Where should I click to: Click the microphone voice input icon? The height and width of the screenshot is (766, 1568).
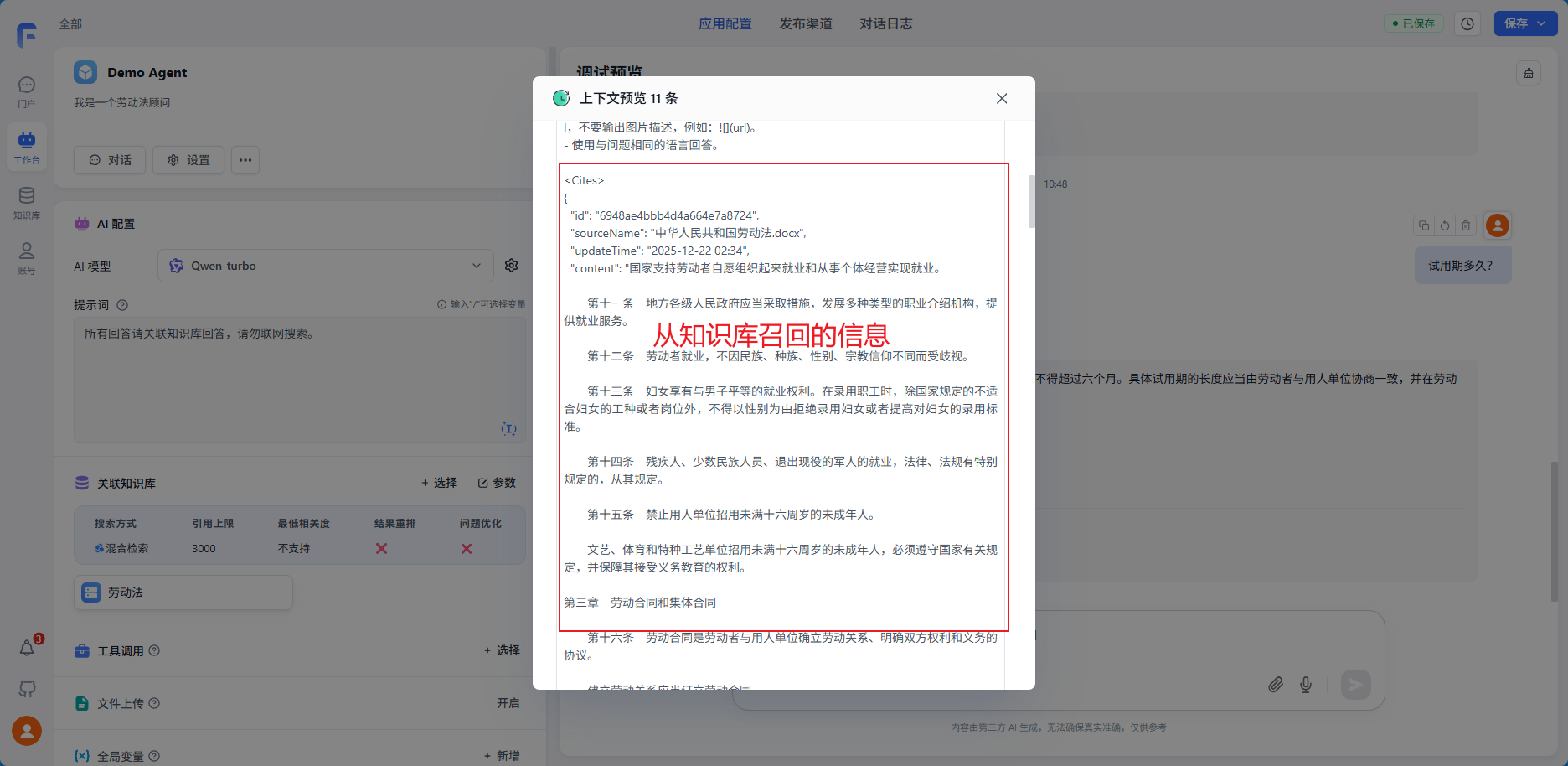1305,685
